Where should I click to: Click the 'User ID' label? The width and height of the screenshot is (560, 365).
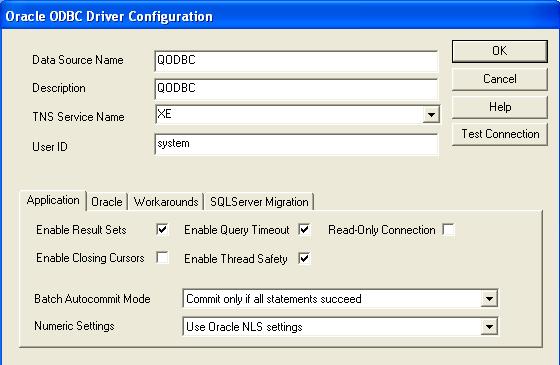tap(50, 147)
